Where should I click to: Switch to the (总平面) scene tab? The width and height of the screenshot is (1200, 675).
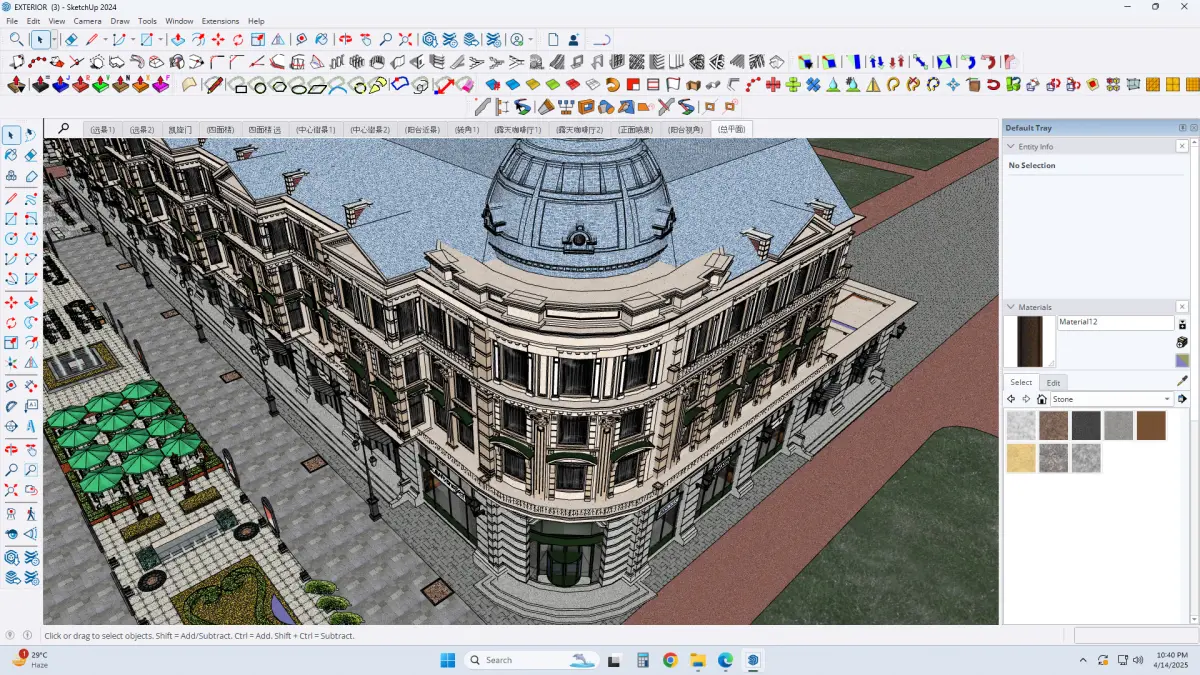732,129
